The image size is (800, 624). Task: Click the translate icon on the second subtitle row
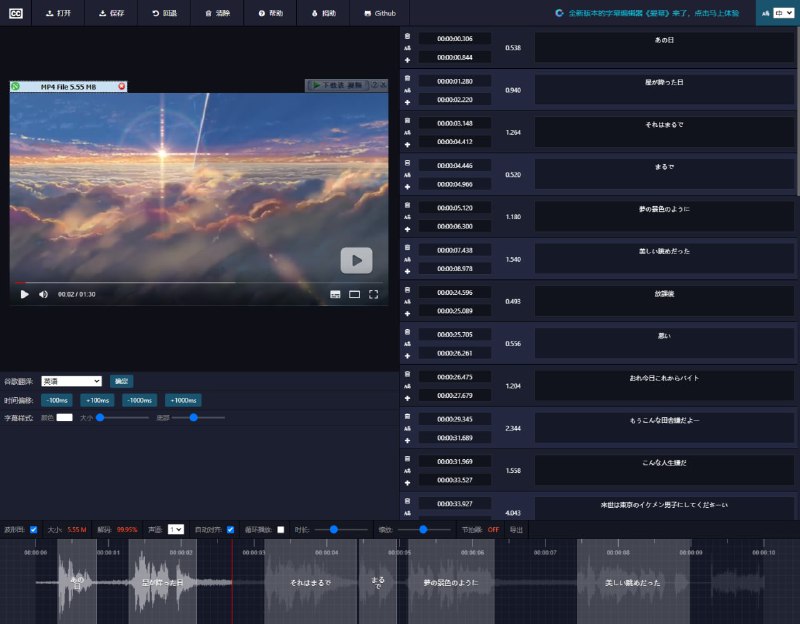[x=407, y=90]
